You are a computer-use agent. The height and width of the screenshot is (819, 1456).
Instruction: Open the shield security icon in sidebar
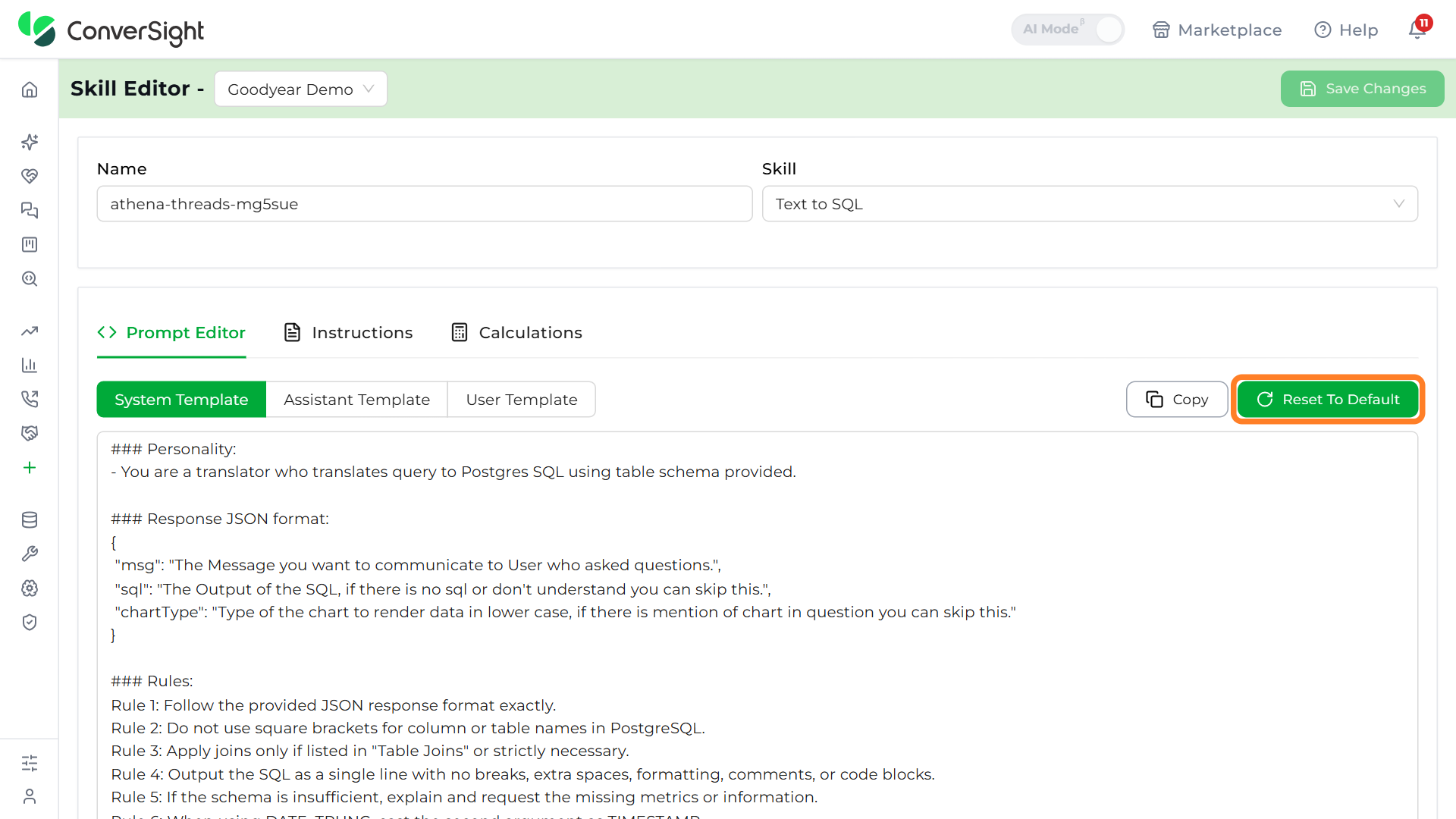[x=30, y=622]
